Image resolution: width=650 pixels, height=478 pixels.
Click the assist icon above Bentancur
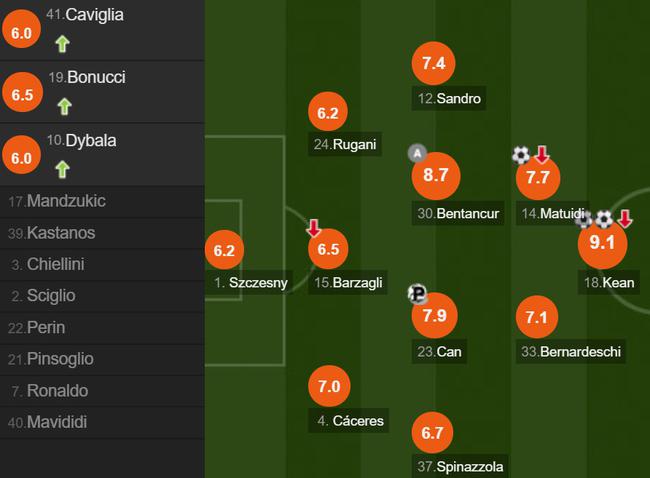click(417, 153)
